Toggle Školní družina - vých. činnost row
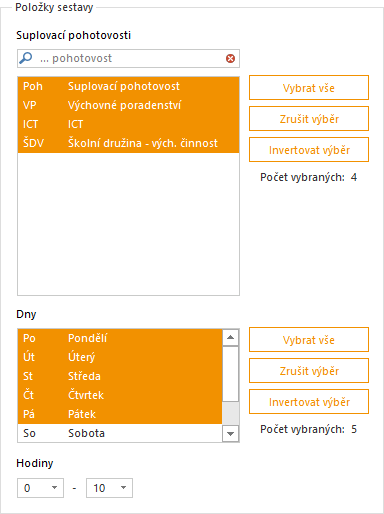The height and width of the screenshot is (514, 384). point(128,143)
